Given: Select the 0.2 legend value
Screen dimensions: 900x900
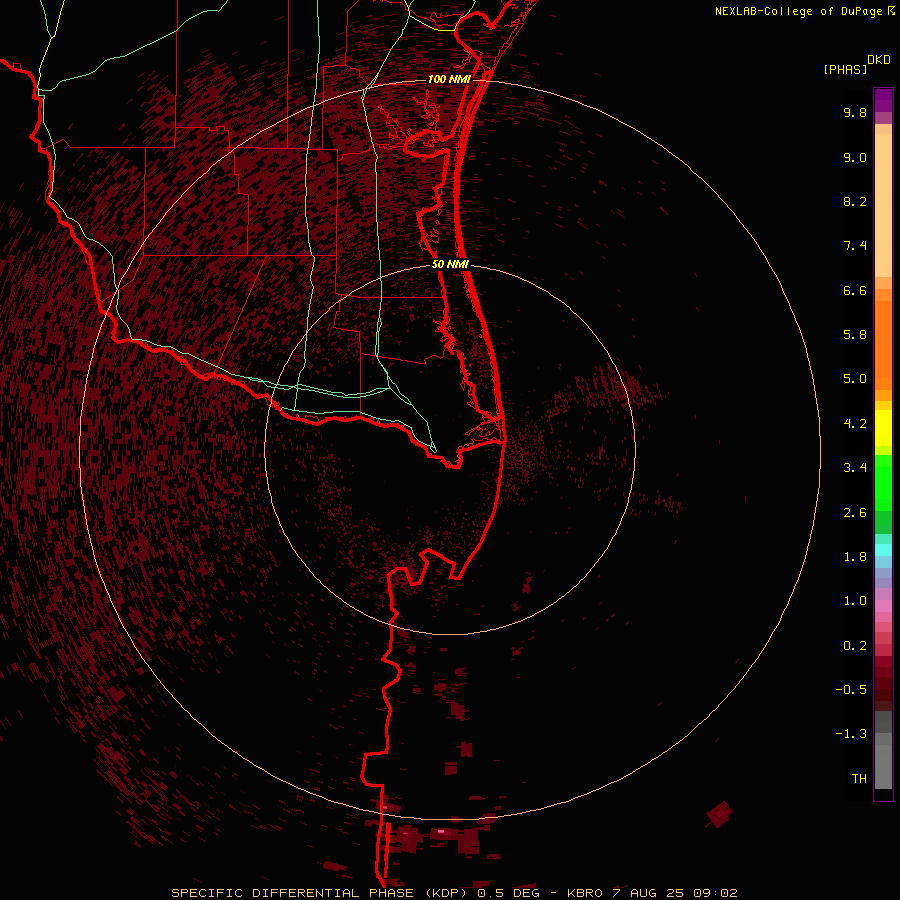Looking at the screenshot, I should click(x=855, y=646).
